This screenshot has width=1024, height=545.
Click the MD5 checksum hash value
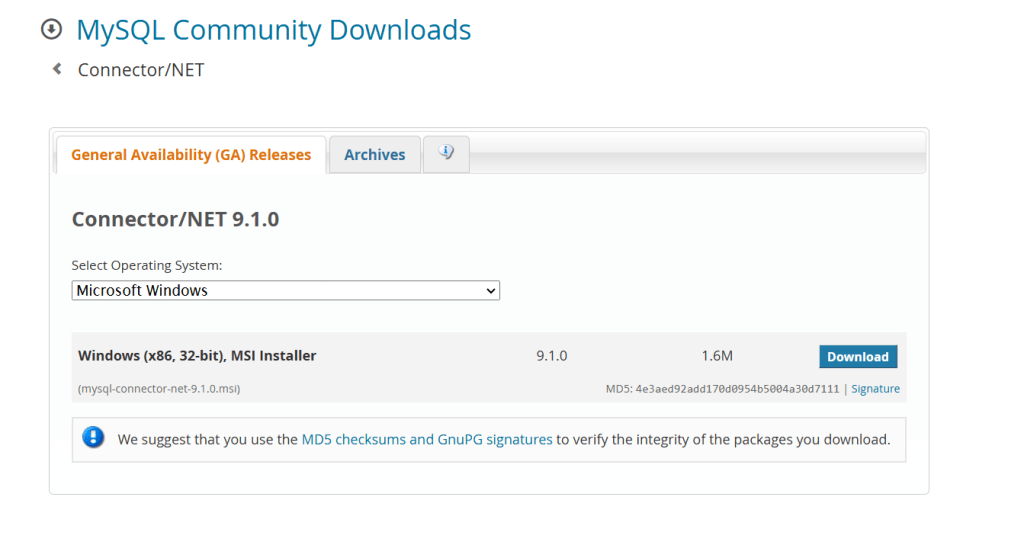pyautogui.click(x=737, y=389)
